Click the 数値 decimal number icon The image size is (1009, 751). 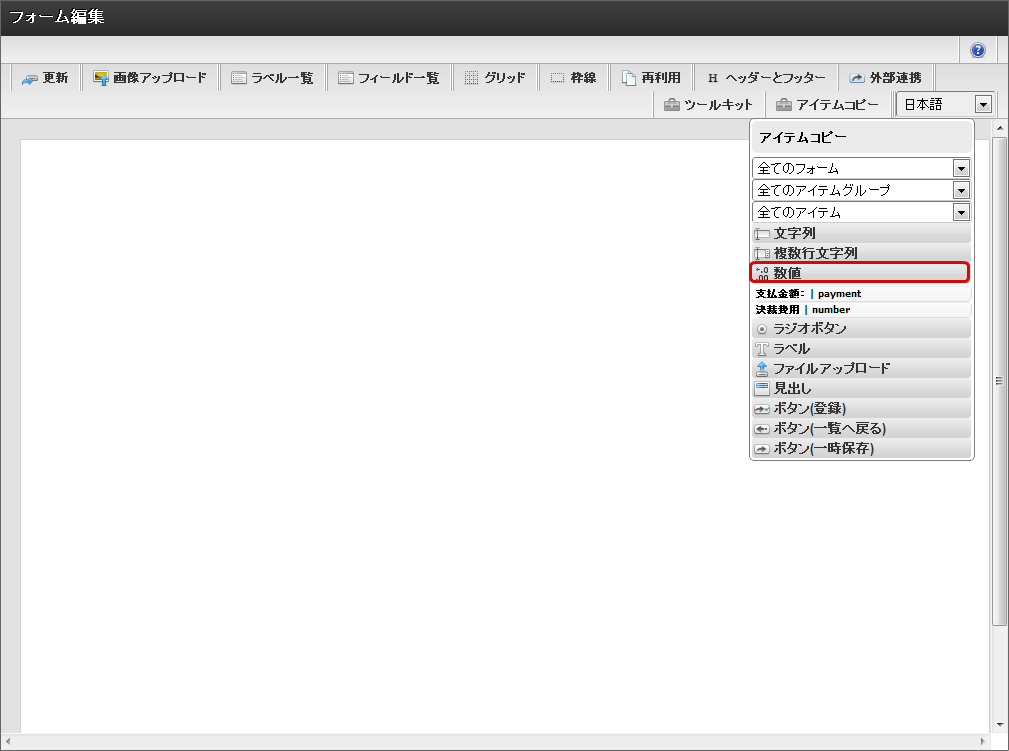click(762, 274)
